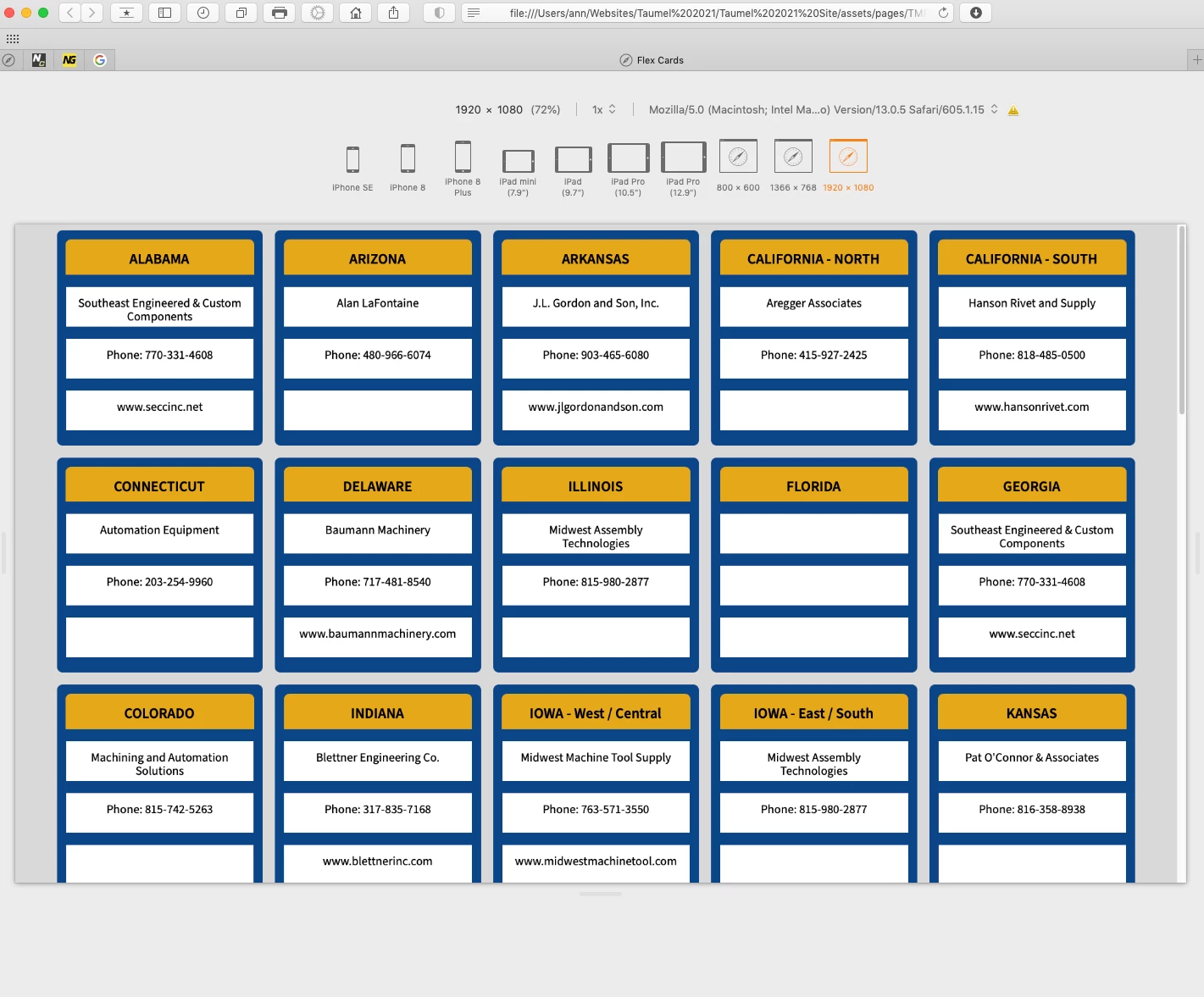Screen dimensions: 1204x997
Task: Select the iPad Pro 12.9 inch preset
Action: 683,169
